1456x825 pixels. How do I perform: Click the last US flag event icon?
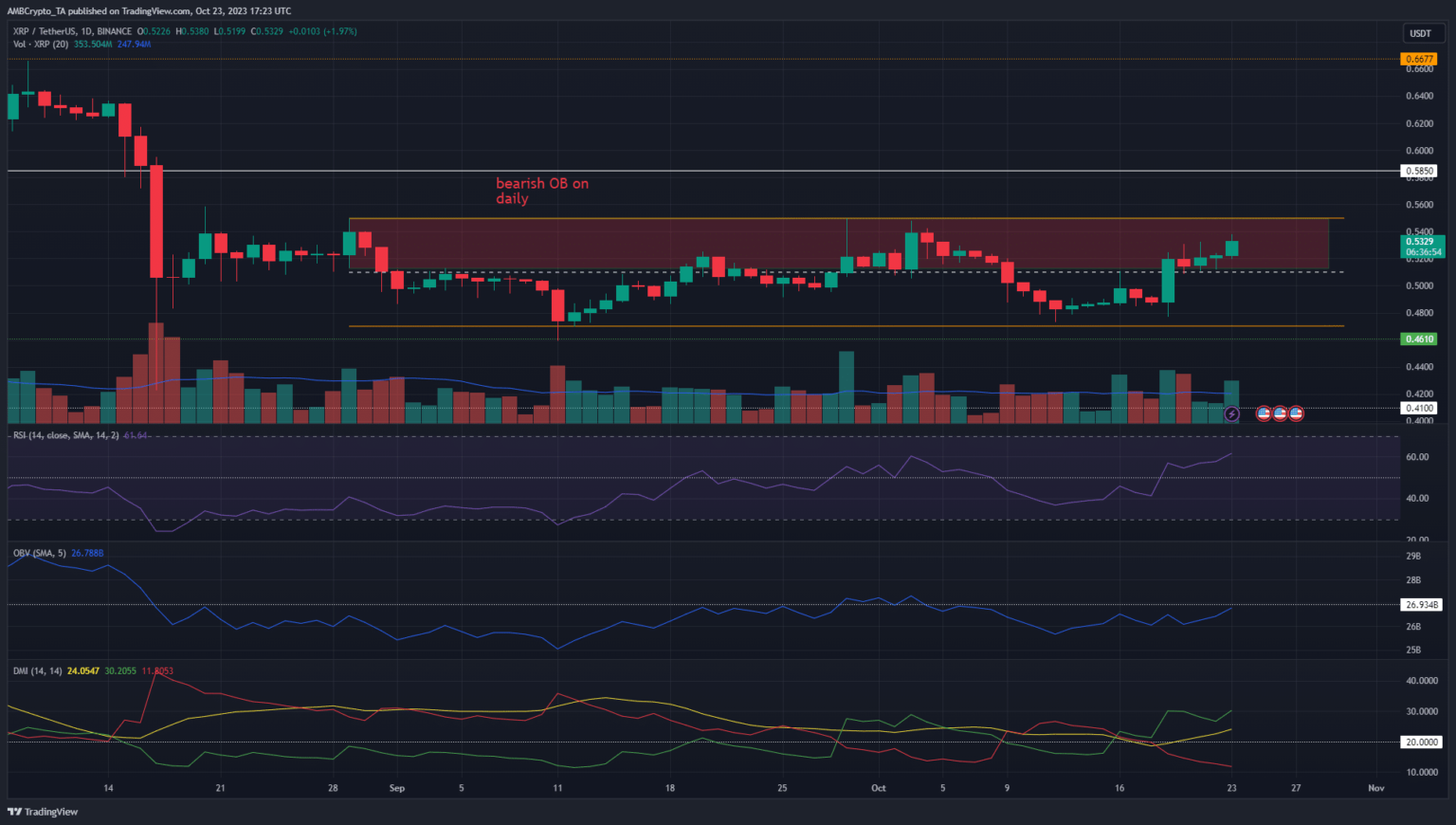pos(1296,413)
